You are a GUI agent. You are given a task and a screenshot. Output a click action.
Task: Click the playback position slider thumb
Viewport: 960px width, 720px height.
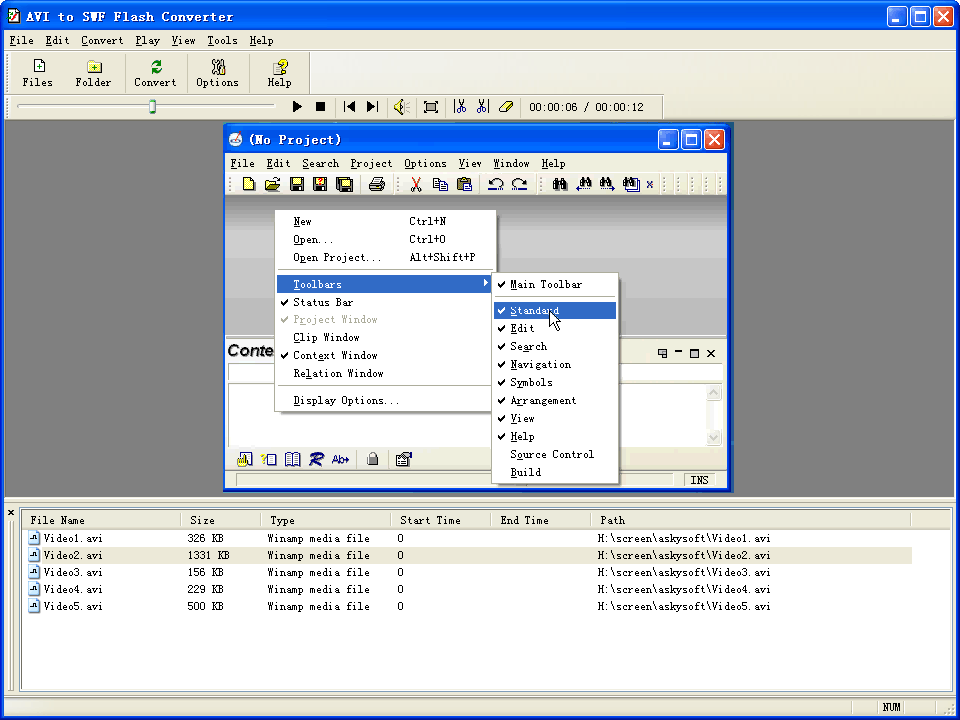tap(152, 107)
